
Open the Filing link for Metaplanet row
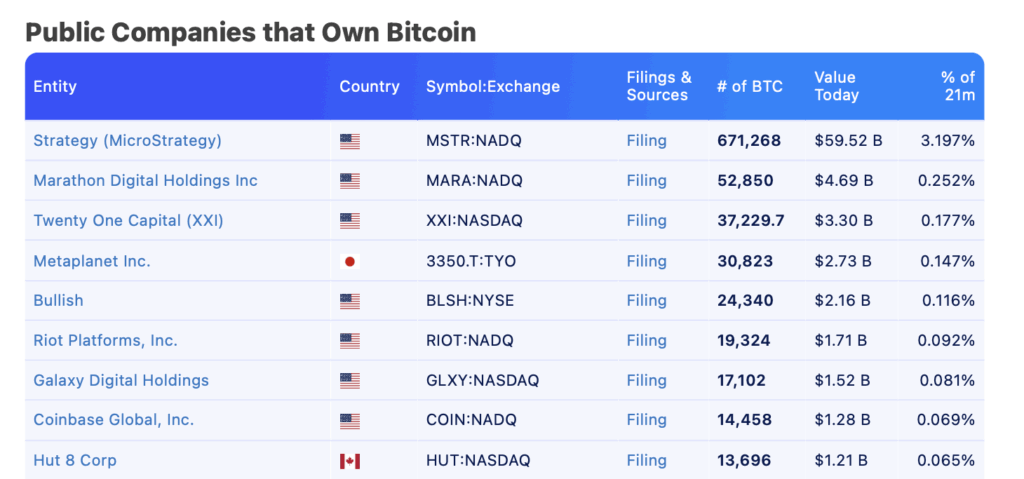pos(647,261)
